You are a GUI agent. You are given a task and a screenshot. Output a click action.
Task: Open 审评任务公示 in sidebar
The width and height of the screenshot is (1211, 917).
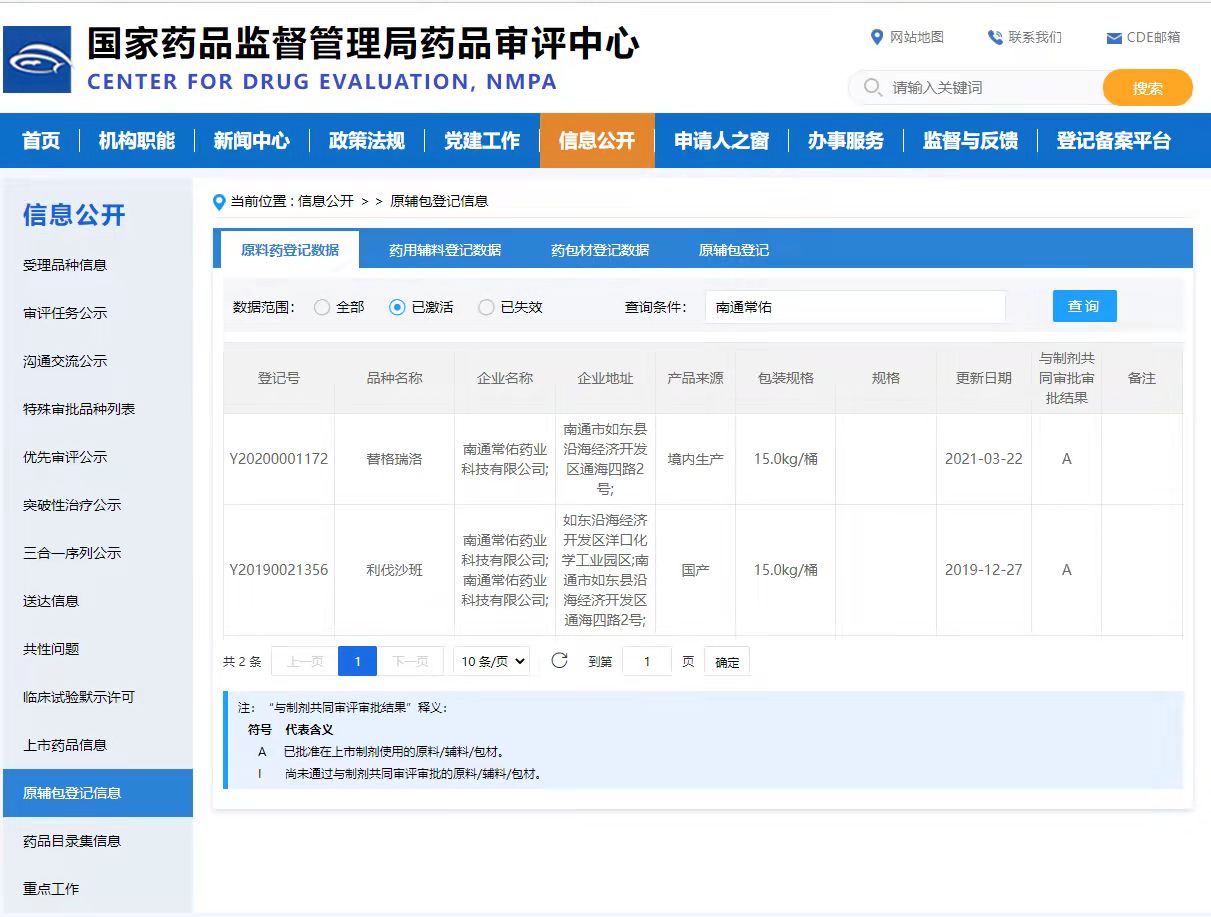coord(98,313)
